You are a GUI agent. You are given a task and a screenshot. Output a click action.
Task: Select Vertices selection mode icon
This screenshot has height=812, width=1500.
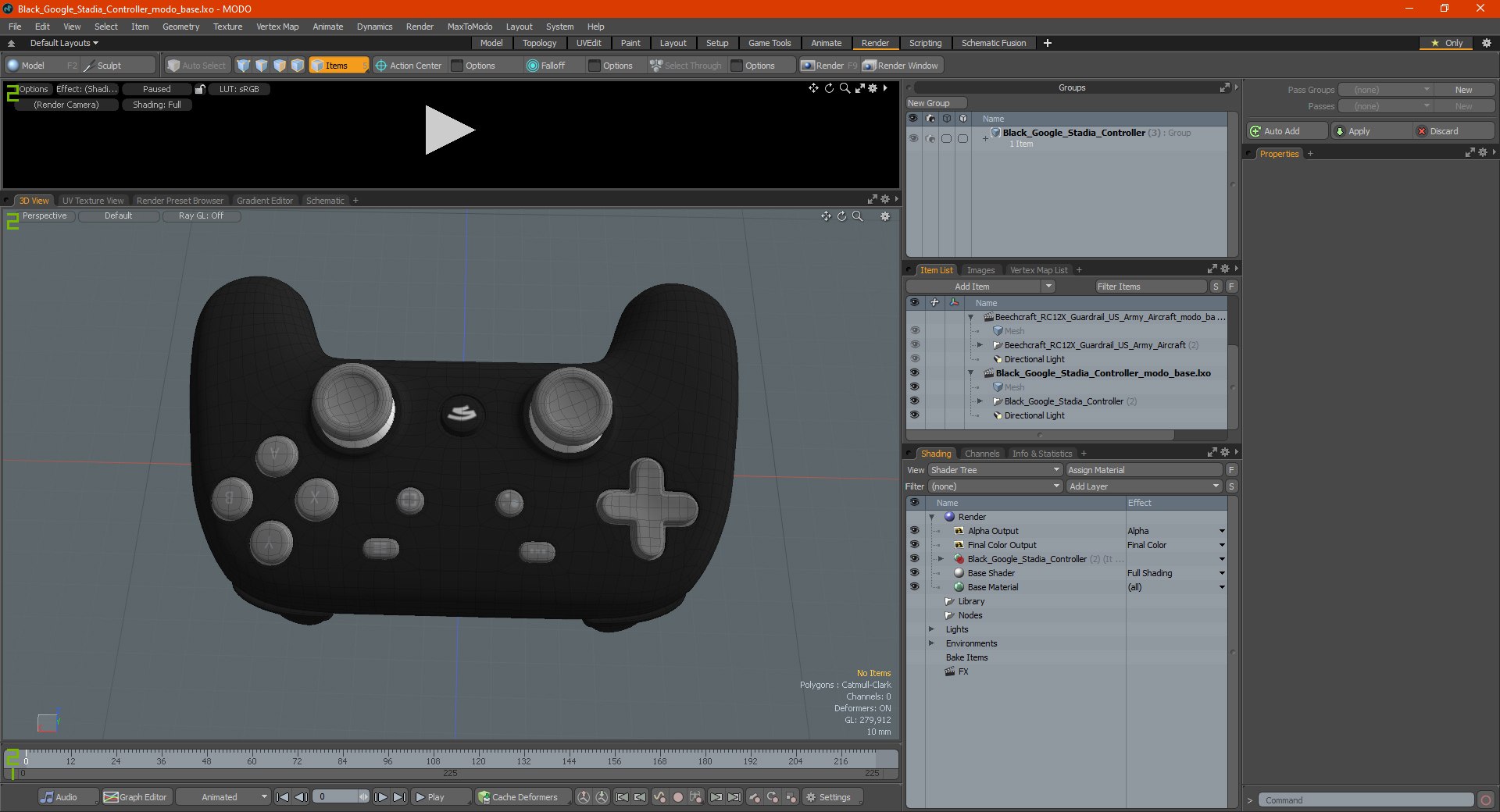pyautogui.click(x=243, y=66)
